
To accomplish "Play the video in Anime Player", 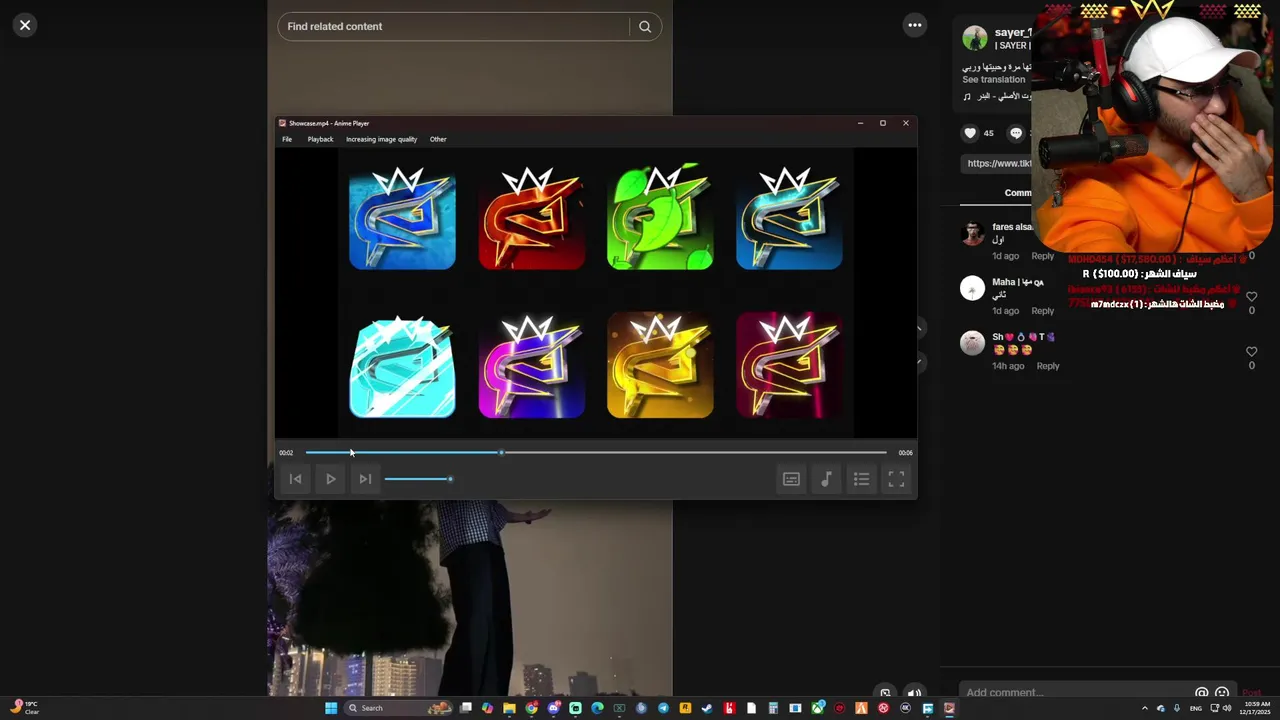I will click(x=330, y=479).
